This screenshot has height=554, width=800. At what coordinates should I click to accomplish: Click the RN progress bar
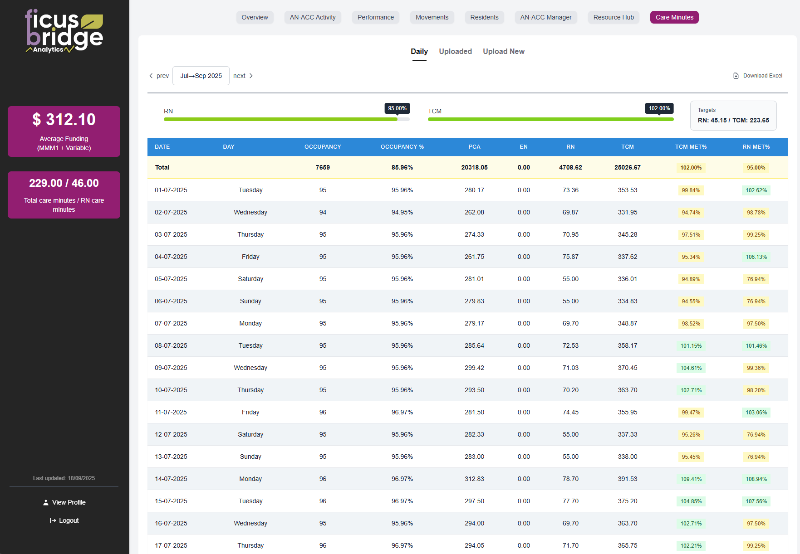pos(280,118)
